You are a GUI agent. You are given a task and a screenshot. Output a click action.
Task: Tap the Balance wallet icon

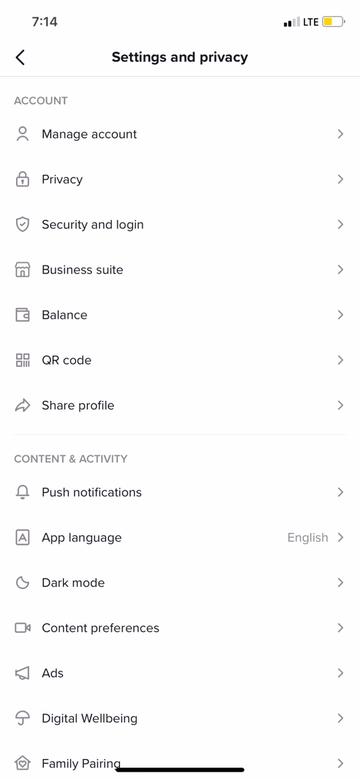(22, 315)
